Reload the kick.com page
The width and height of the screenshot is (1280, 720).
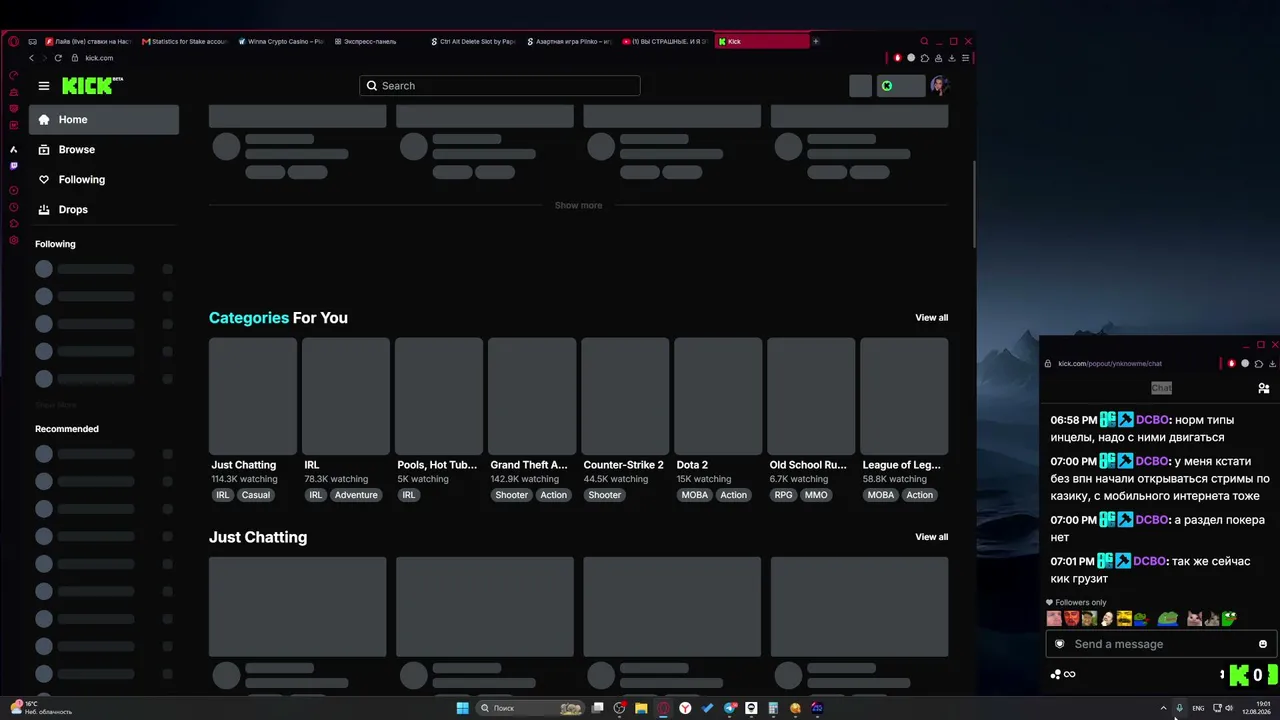(x=58, y=58)
